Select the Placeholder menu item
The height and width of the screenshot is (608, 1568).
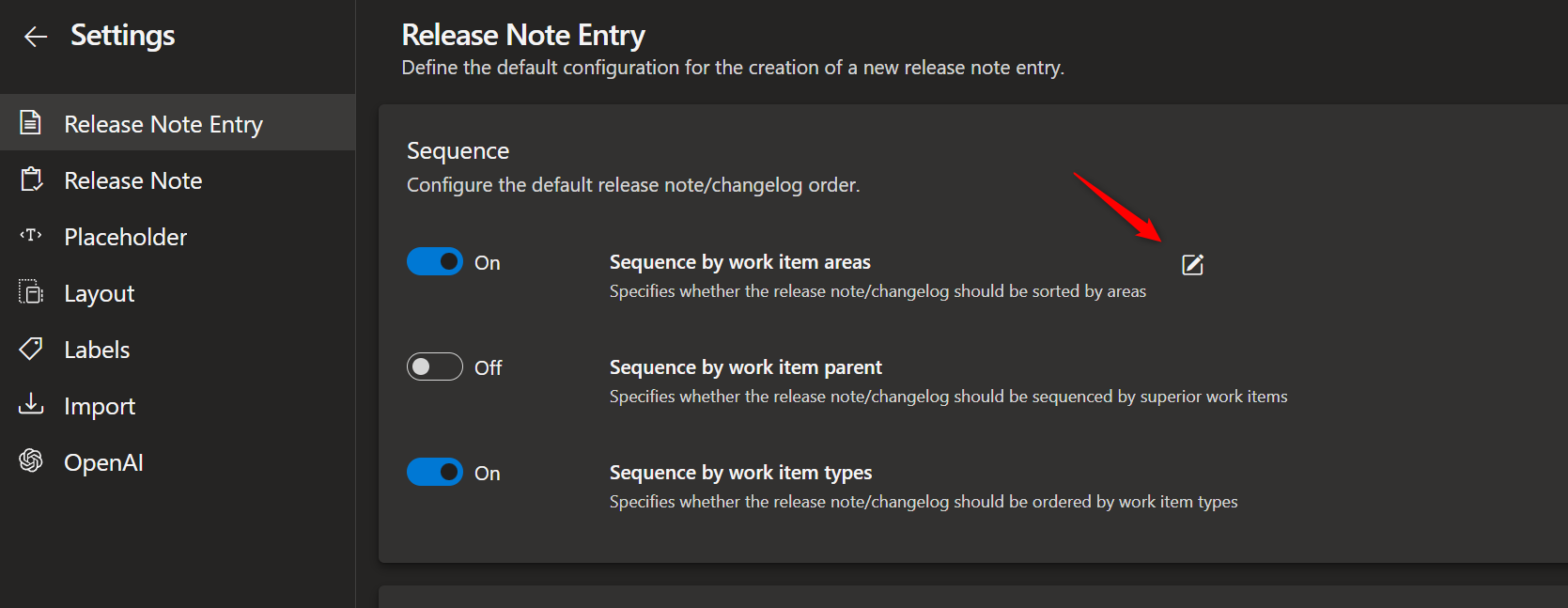pos(125,237)
